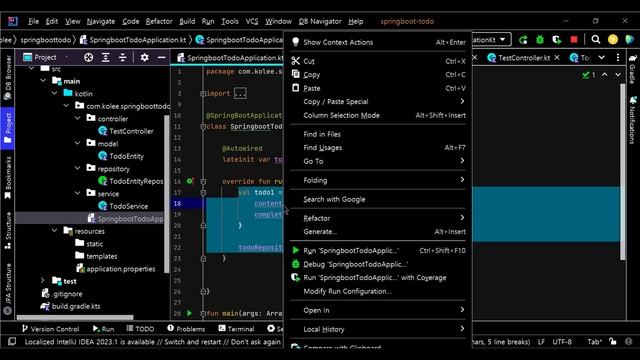Click the Rerun green arrow toolbar icon

tap(523, 40)
